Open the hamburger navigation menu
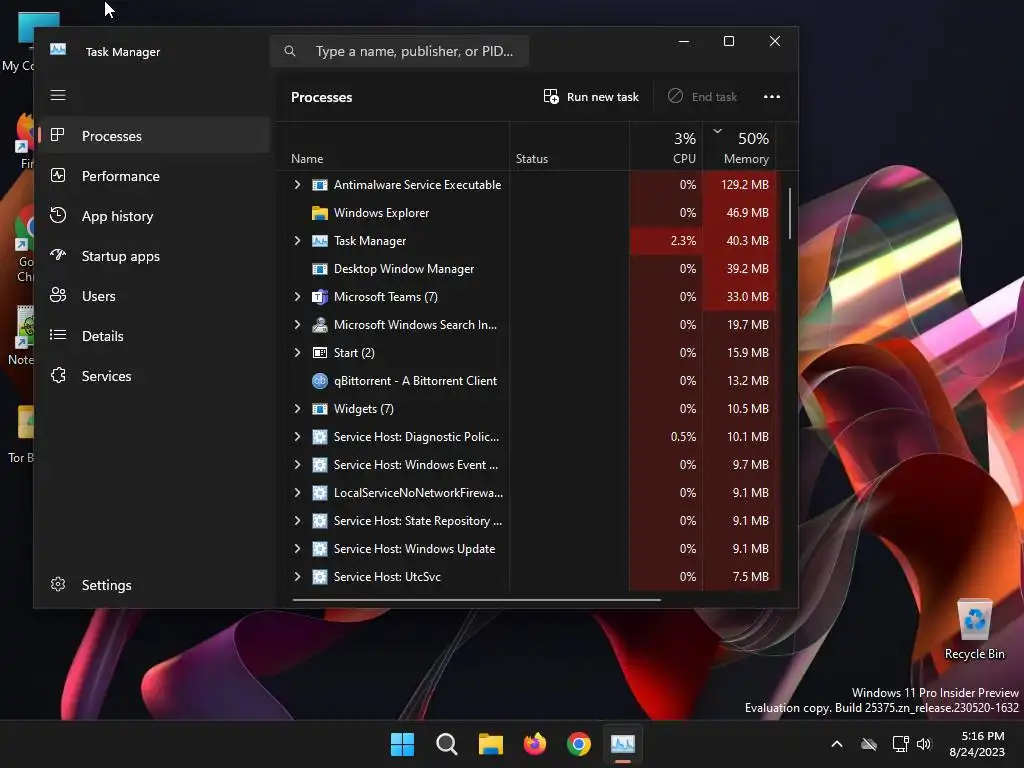The image size is (1024, 768). (x=58, y=95)
